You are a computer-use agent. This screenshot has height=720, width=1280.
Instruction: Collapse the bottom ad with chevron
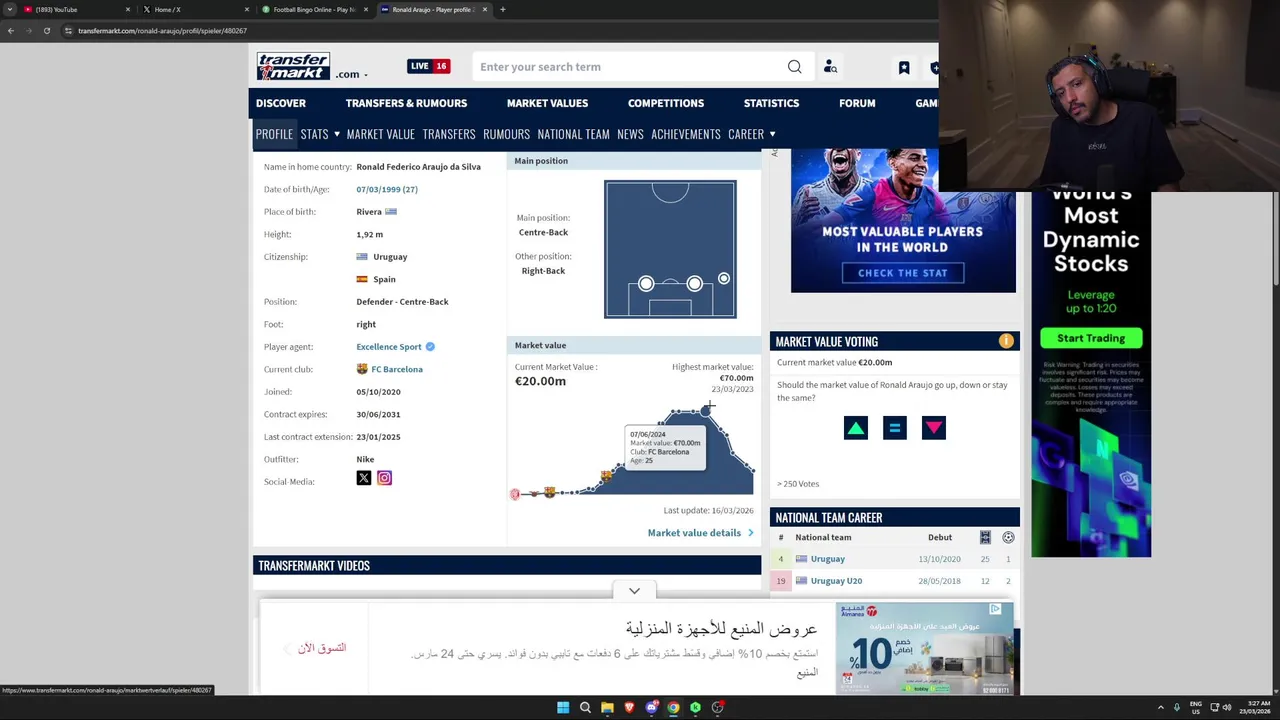(x=634, y=591)
